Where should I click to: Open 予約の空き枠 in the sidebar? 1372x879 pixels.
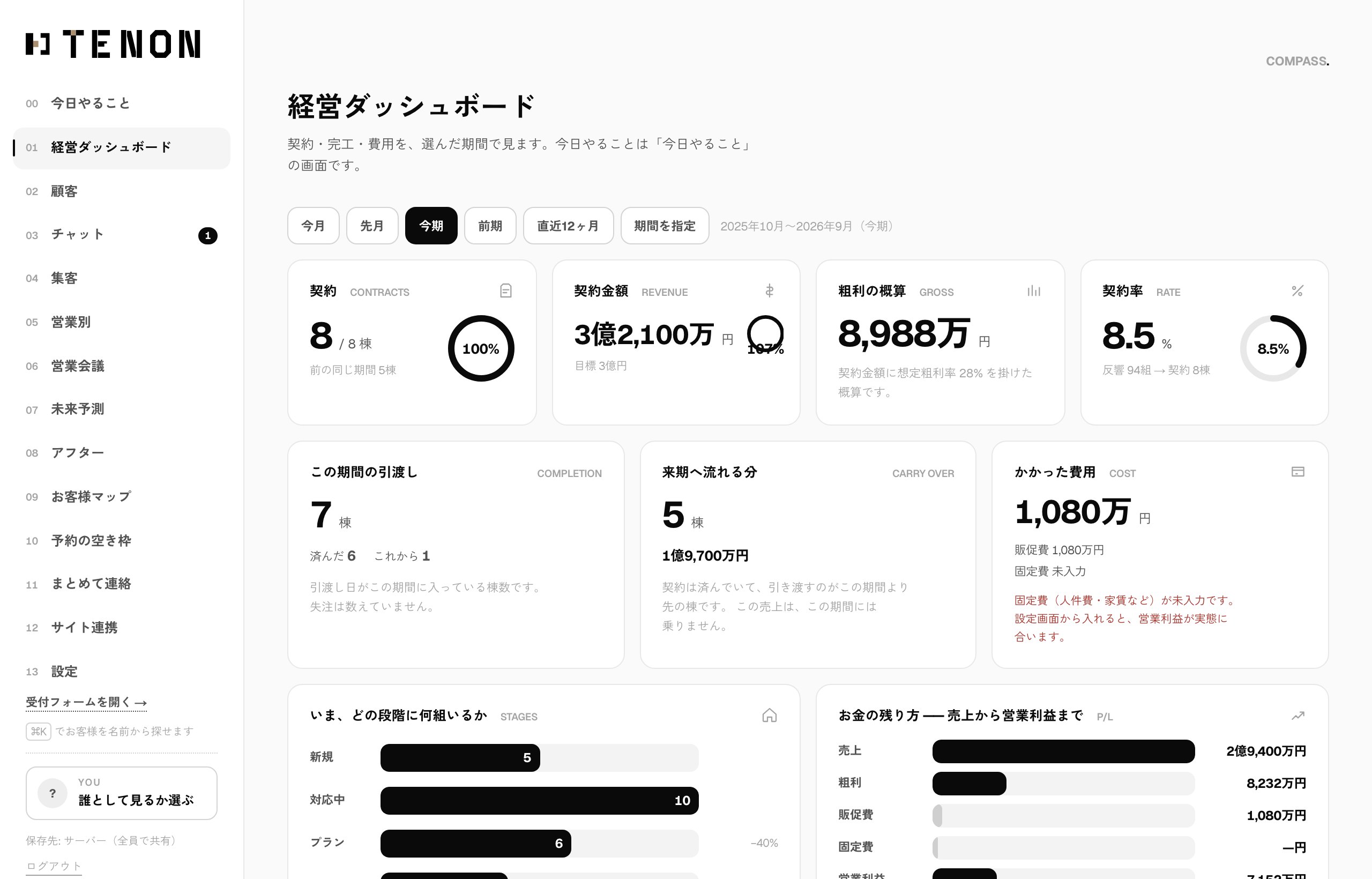pos(122,541)
